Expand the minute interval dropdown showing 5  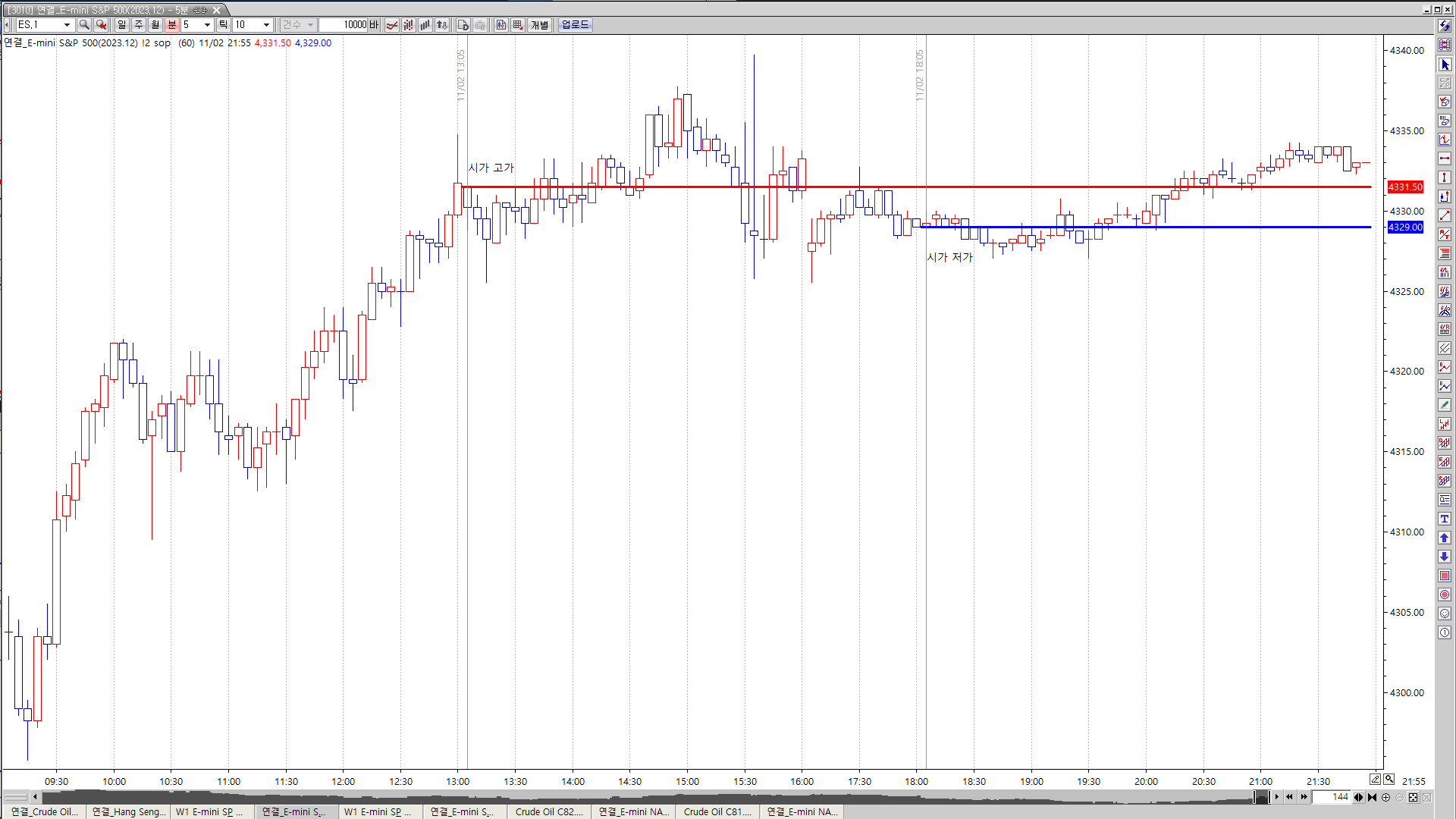click(x=207, y=25)
